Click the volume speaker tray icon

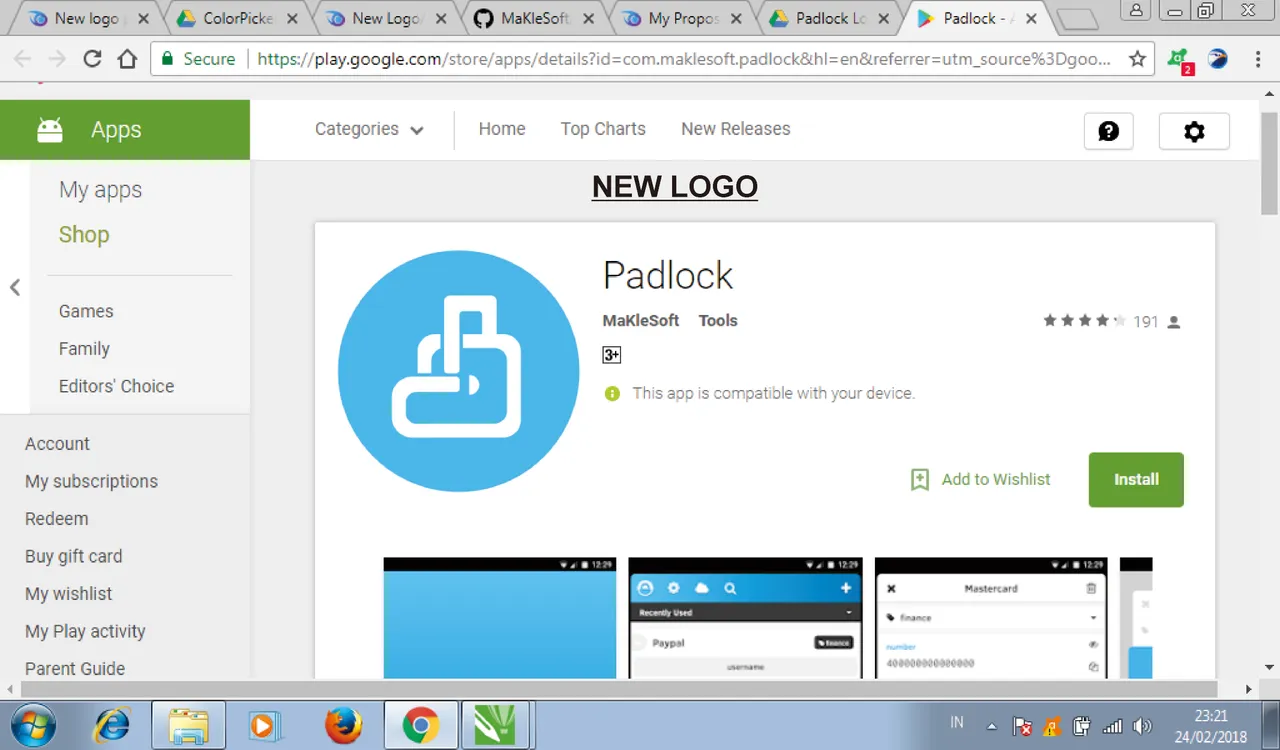pyautogui.click(x=1142, y=727)
